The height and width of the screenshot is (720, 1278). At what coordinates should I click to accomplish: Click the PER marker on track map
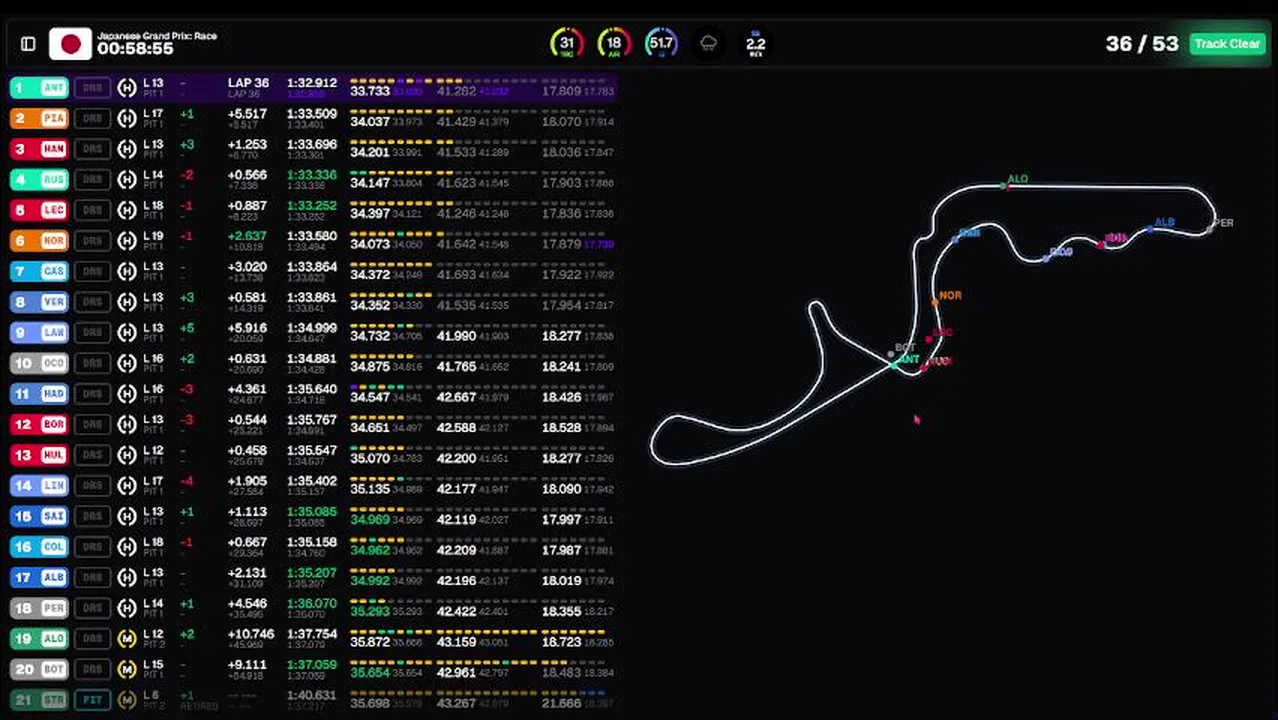1210,229
